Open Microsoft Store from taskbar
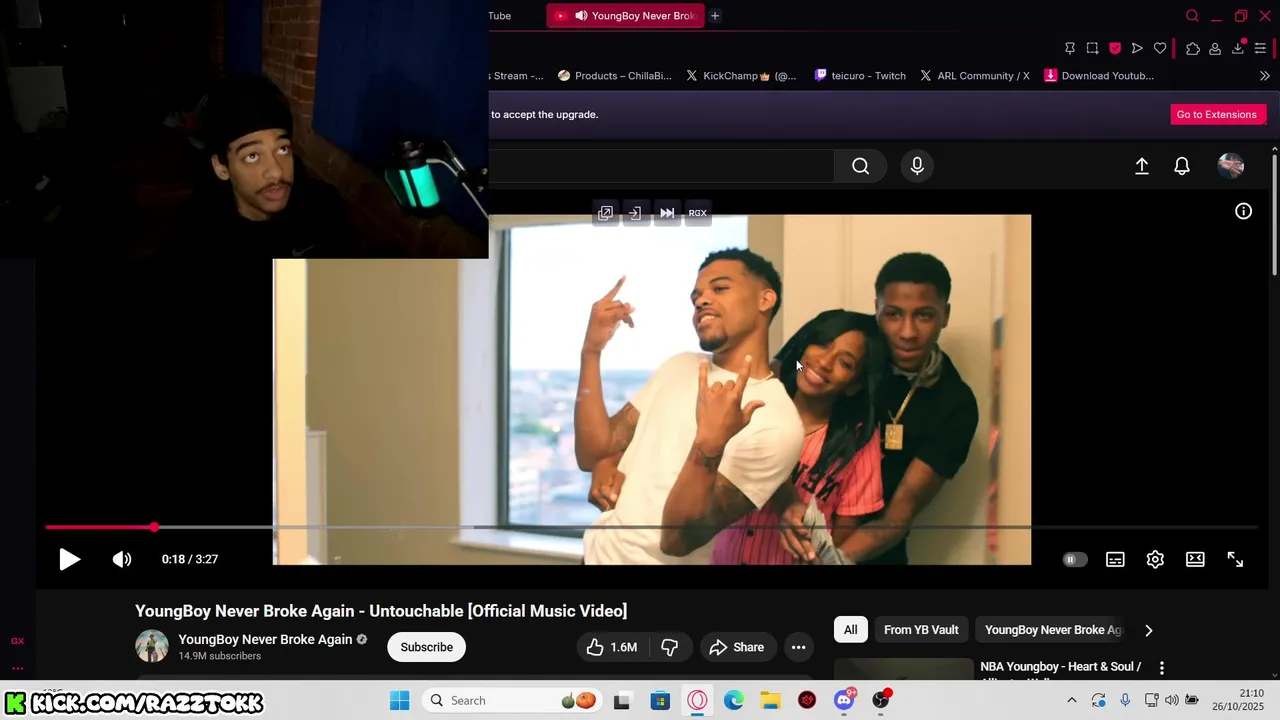1280x720 pixels. [x=660, y=701]
